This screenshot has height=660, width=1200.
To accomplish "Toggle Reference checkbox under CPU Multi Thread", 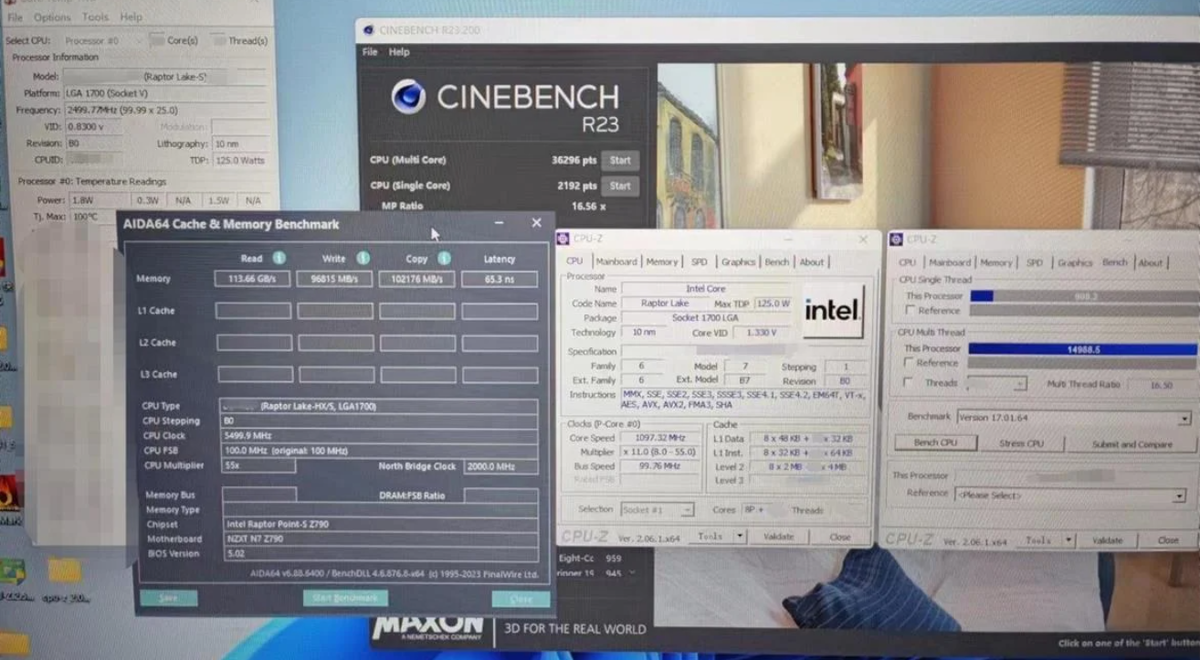I will point(909,363).
